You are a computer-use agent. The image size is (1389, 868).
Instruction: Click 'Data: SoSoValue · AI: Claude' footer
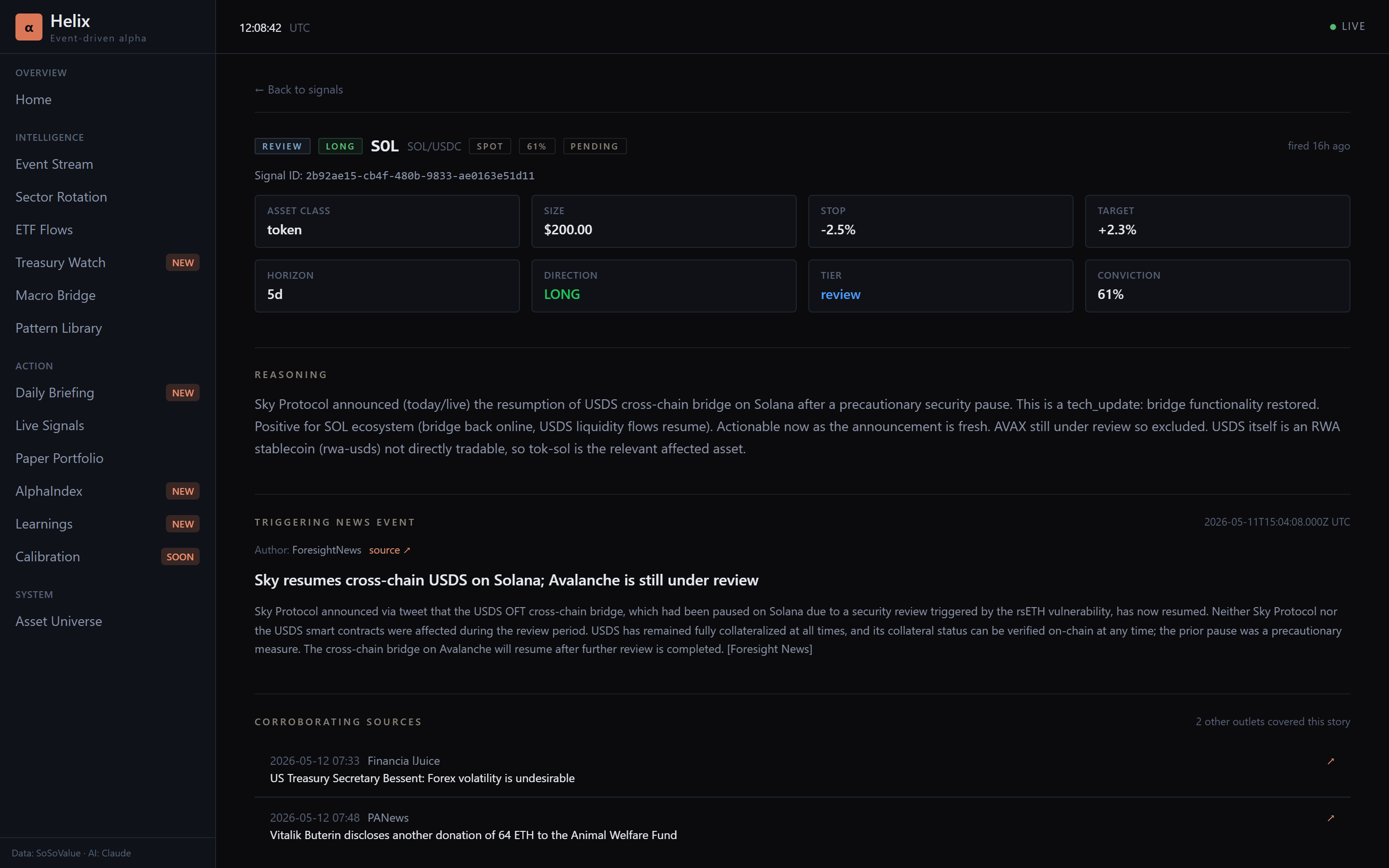click(x=71, y=853)
